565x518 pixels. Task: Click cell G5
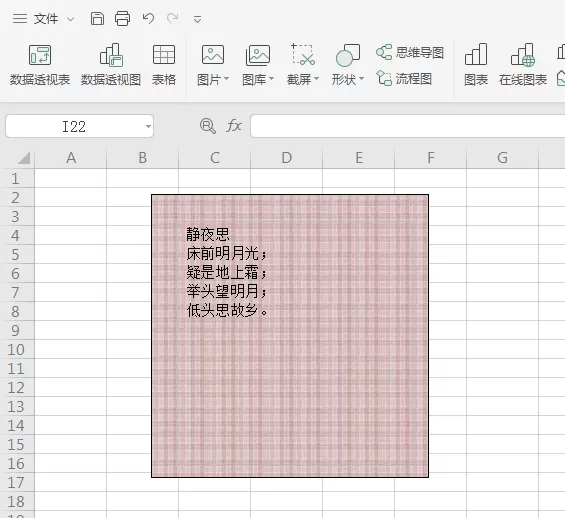[503, 254]
